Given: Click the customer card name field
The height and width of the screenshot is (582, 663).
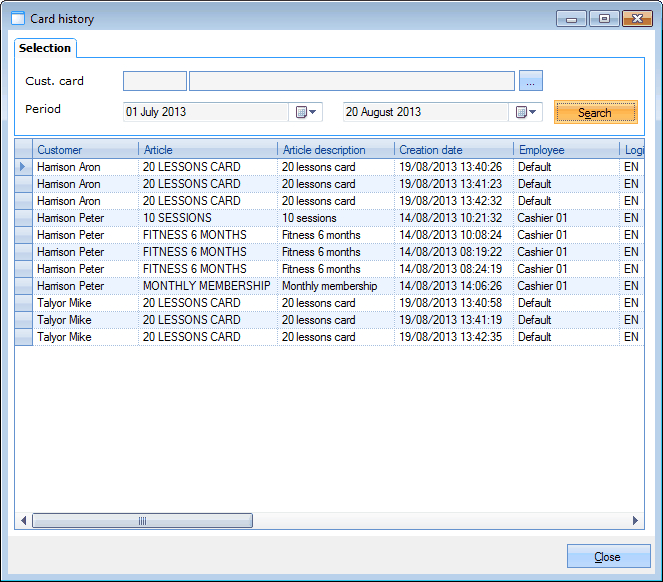Looking at the screenshot, I should click(351, 81).
